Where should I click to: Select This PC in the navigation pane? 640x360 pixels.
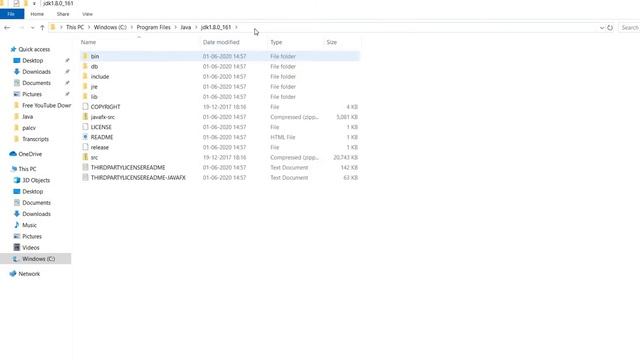point(27,169)
